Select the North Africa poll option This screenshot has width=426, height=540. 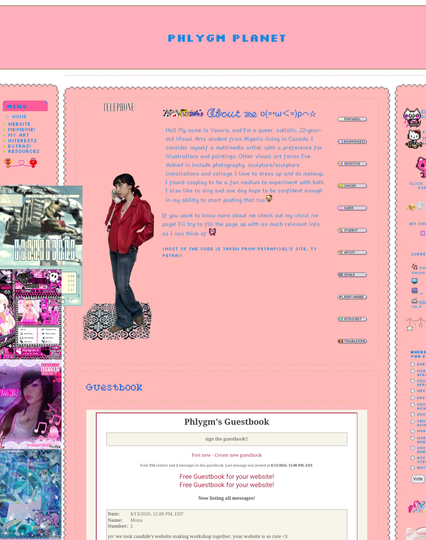tap(412, 371)
